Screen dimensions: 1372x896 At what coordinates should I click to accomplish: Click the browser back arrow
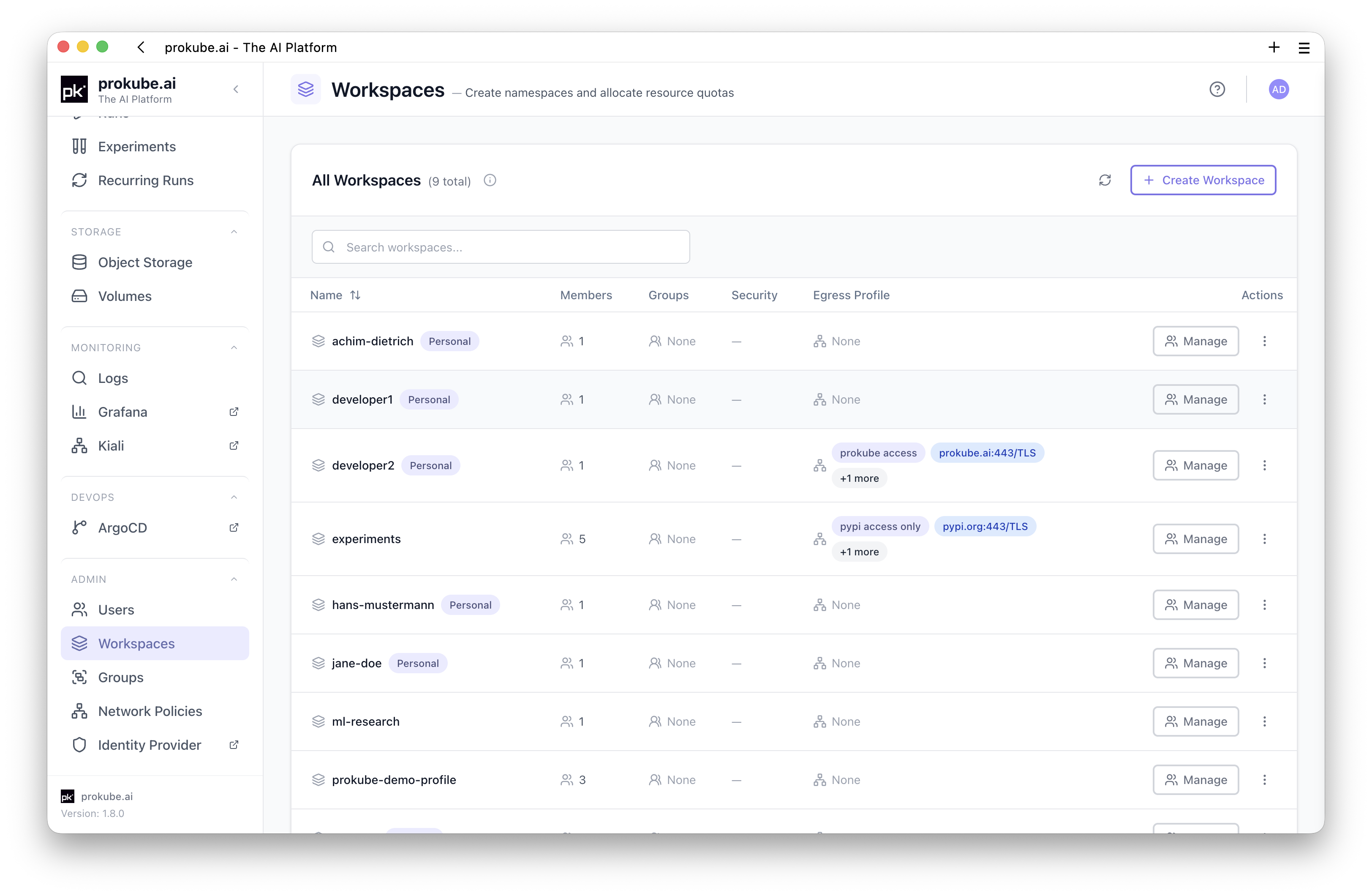(x=141, y=47)
